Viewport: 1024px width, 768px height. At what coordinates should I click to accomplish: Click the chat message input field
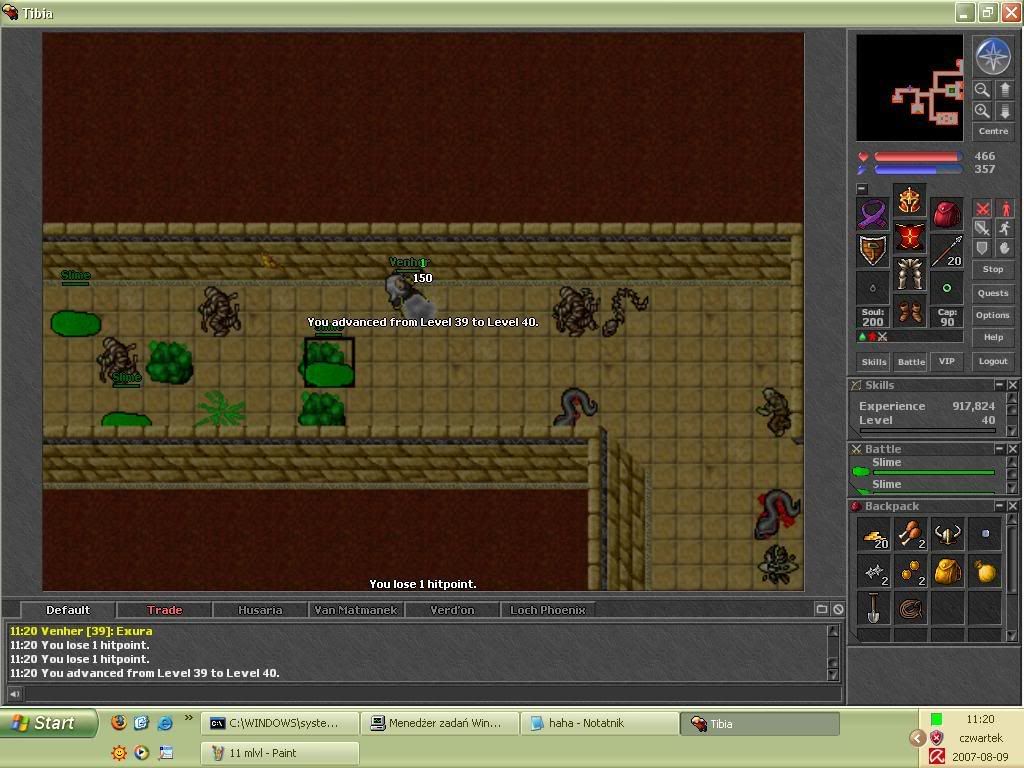(432, 694)
